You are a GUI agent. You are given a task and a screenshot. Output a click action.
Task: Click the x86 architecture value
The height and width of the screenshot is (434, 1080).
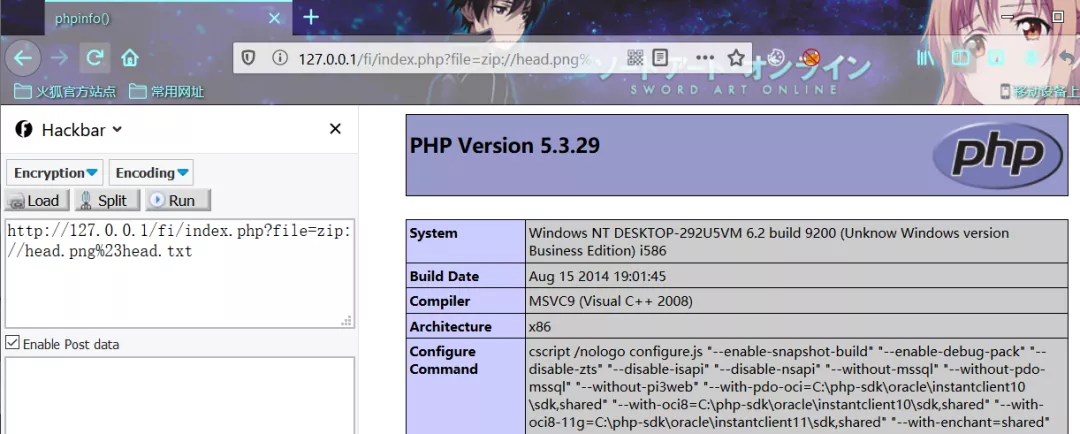click(539, 327)
